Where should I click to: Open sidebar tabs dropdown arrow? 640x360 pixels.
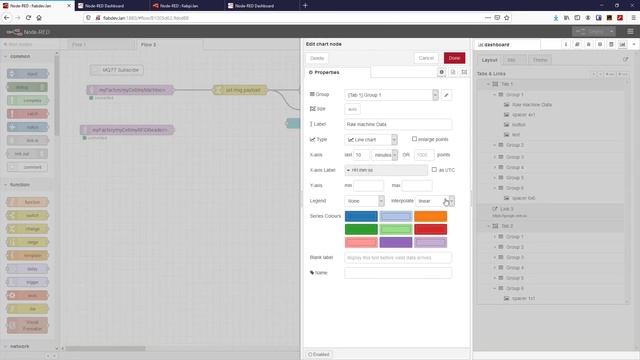pos(634,44)
